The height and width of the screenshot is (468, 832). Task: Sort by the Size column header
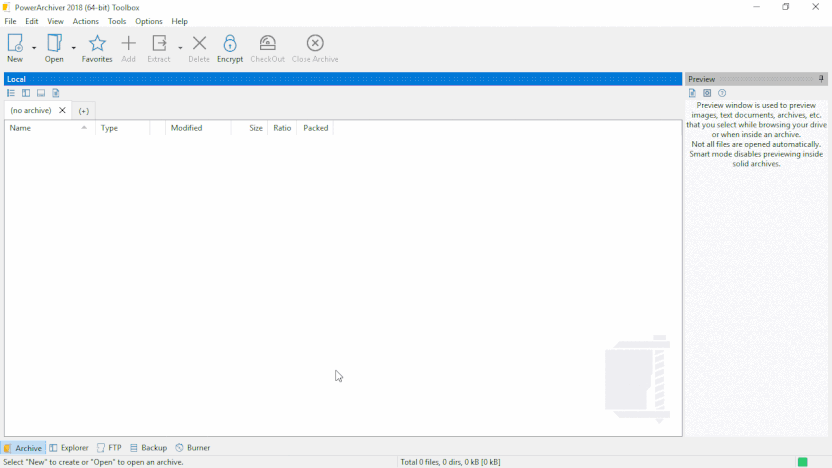[249, 128]
